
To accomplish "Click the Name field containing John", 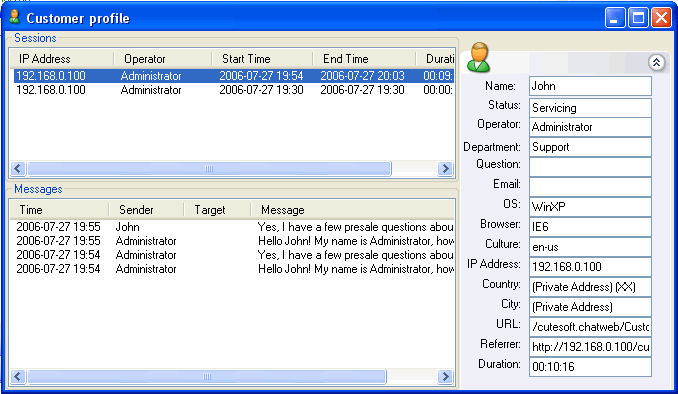I will 590,86.
